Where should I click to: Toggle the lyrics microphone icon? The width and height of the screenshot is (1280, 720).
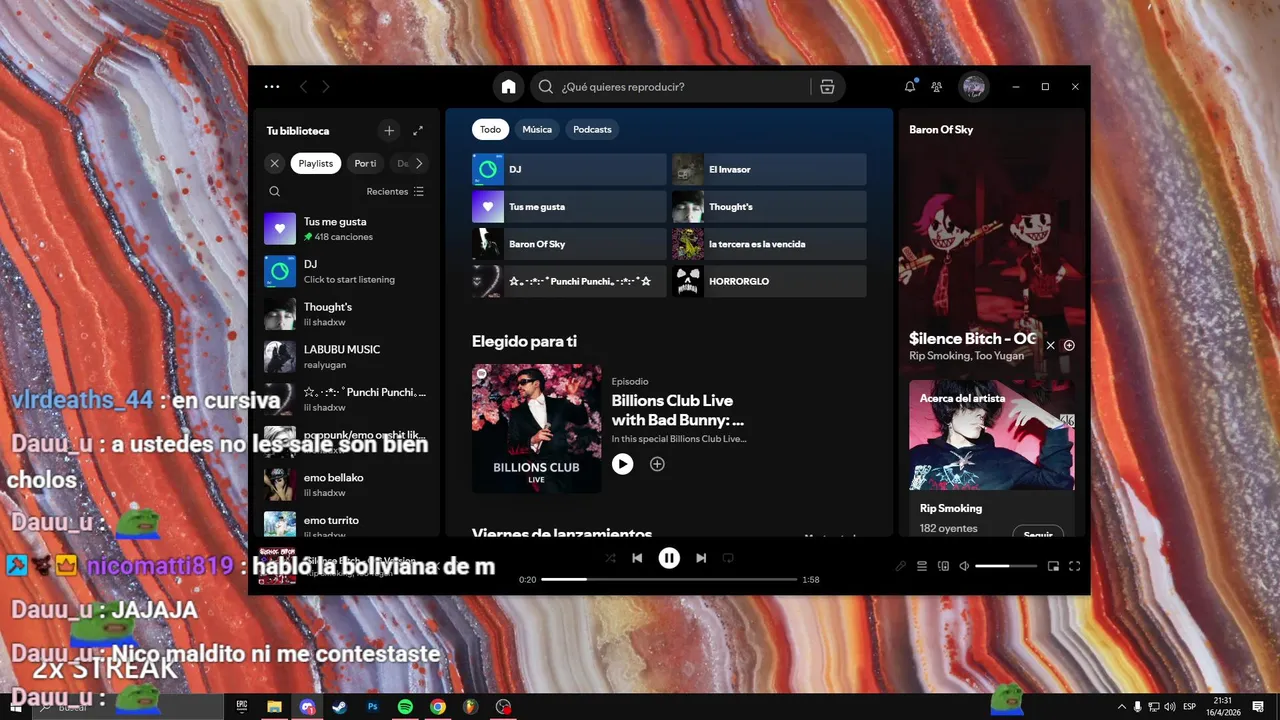click(900, 566)
